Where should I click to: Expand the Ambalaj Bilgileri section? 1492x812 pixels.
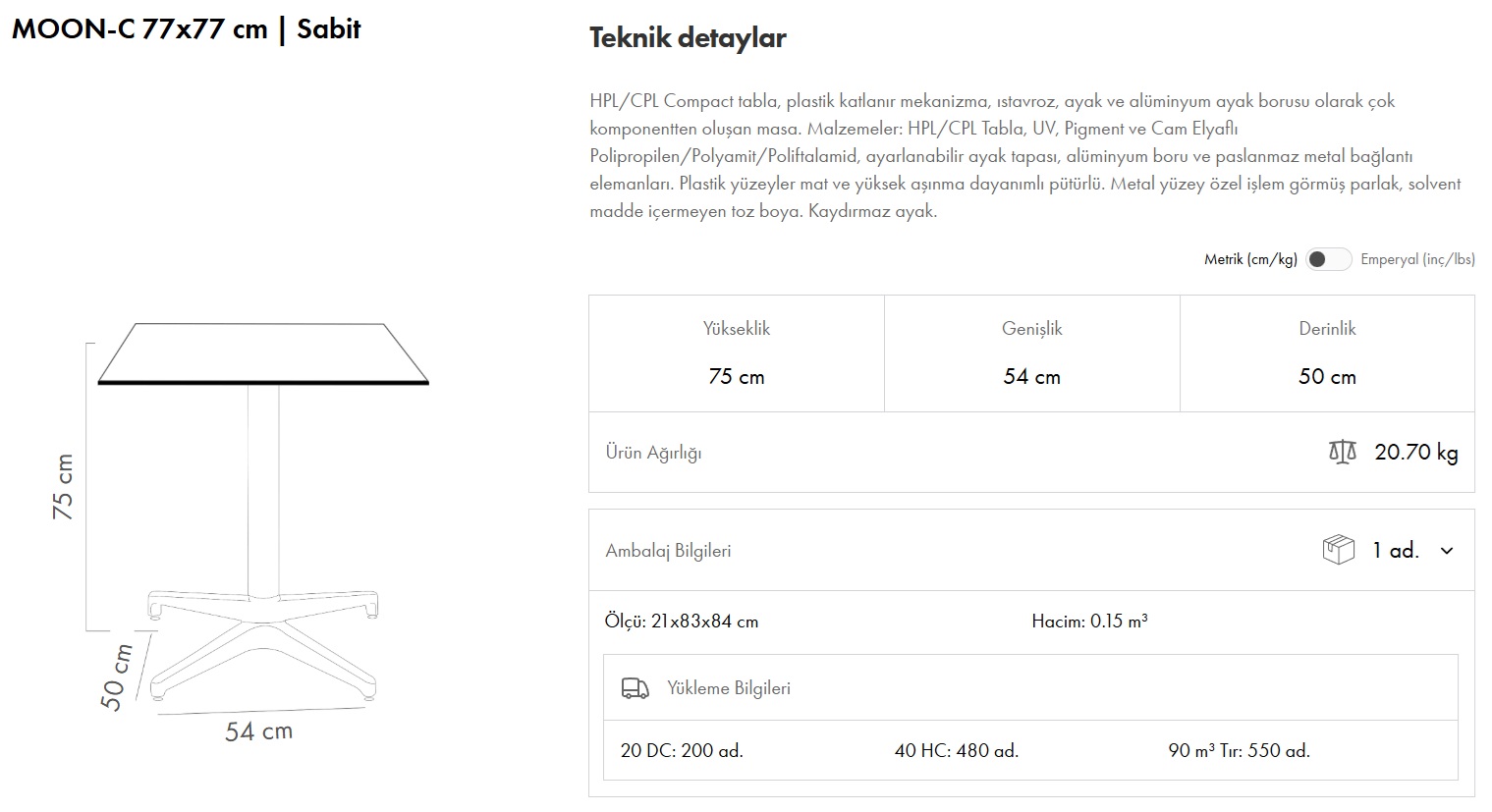click(668, 551)
